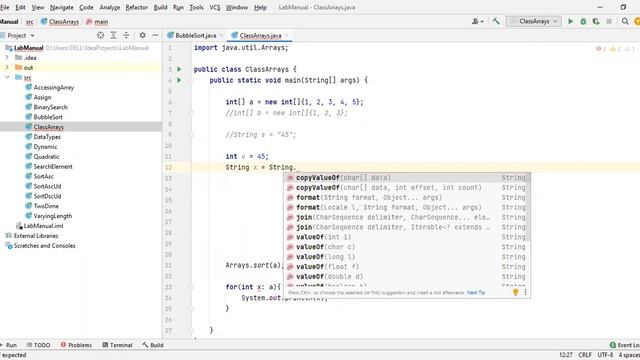
Task: Open the Tools menu
Action: tap(196, 7)
